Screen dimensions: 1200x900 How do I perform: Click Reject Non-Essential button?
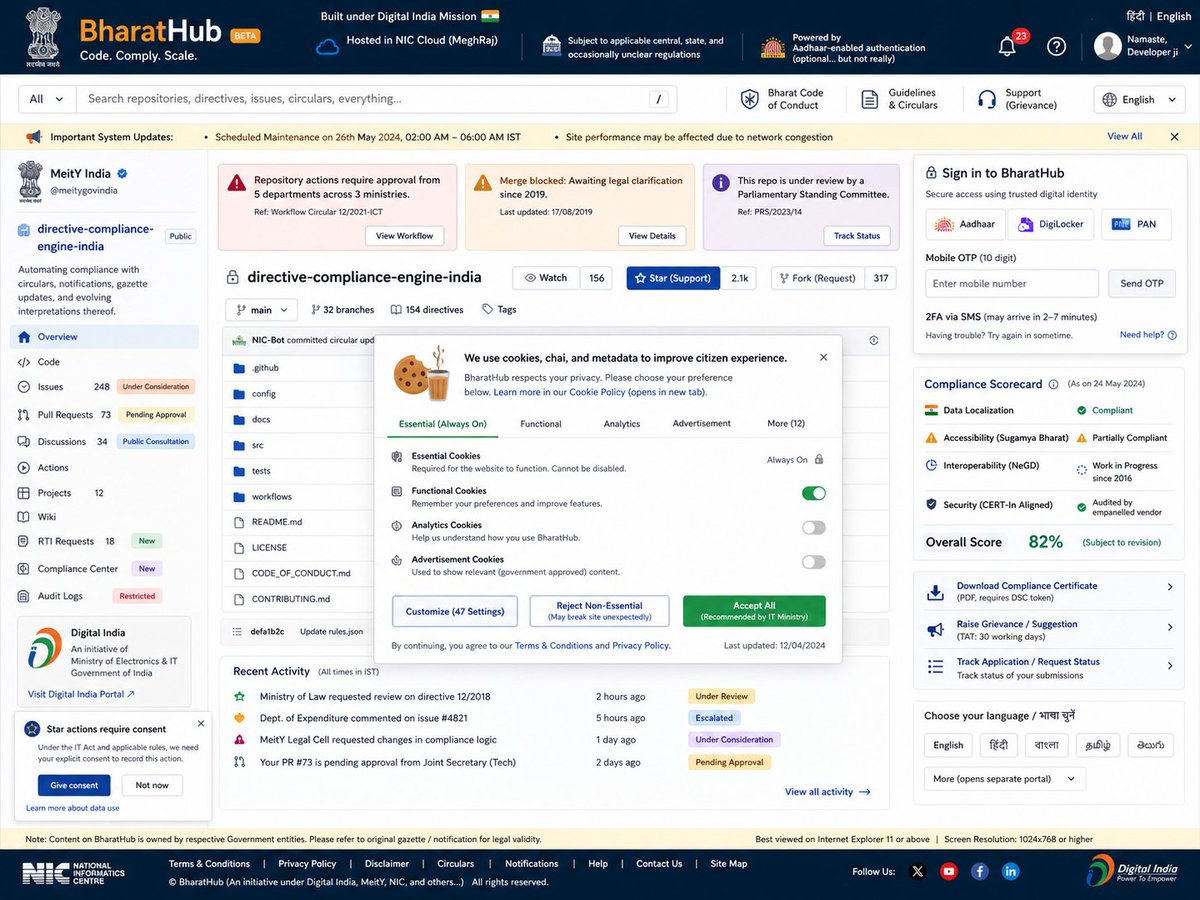click(x=599, y=611)
